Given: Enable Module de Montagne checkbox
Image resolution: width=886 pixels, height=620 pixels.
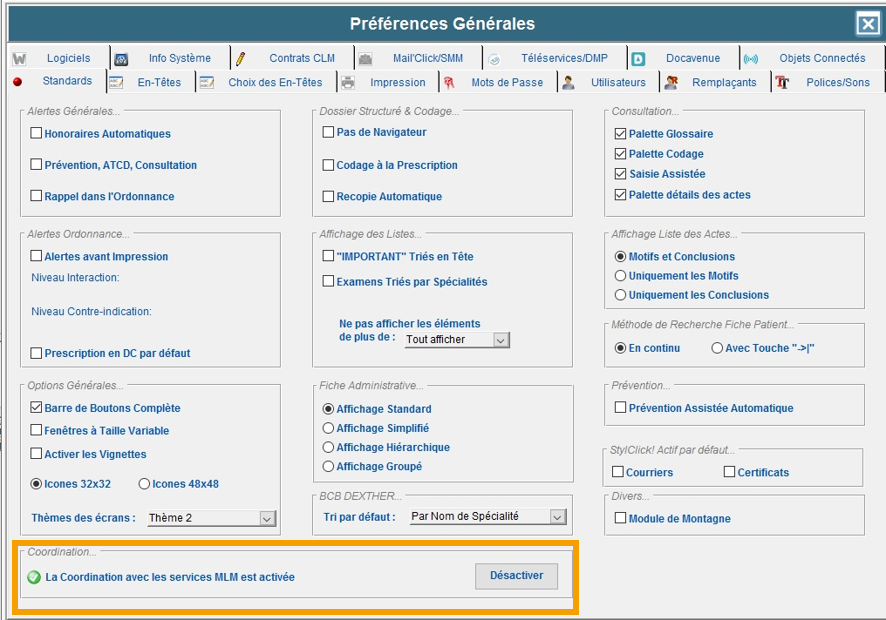Looking at the screenshot, I should coord(620,519).
